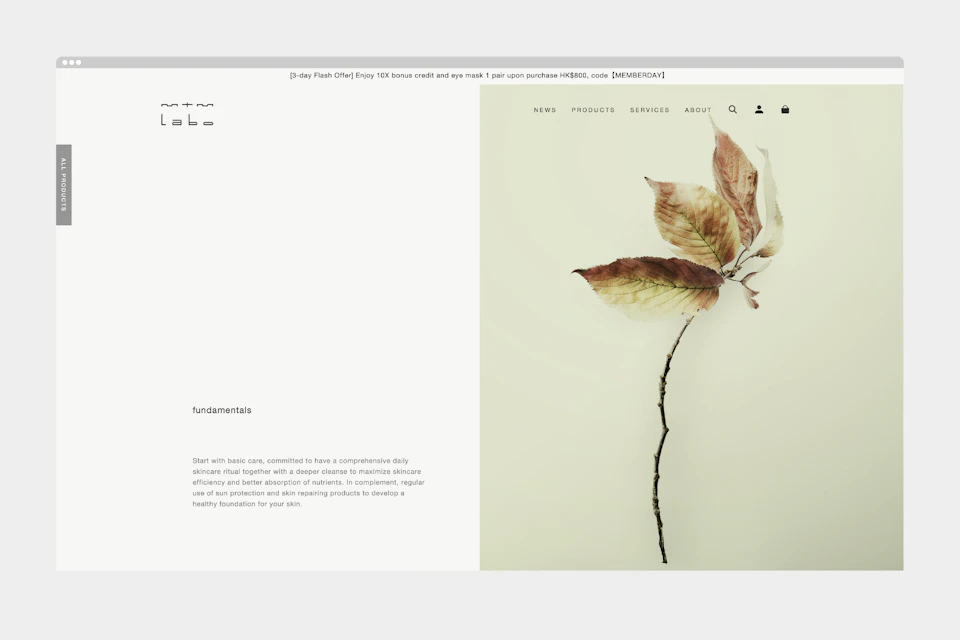Open the ALL PRODUCTS side tab
The width and height of the screenshot is (960, 640).
[64, 185]
